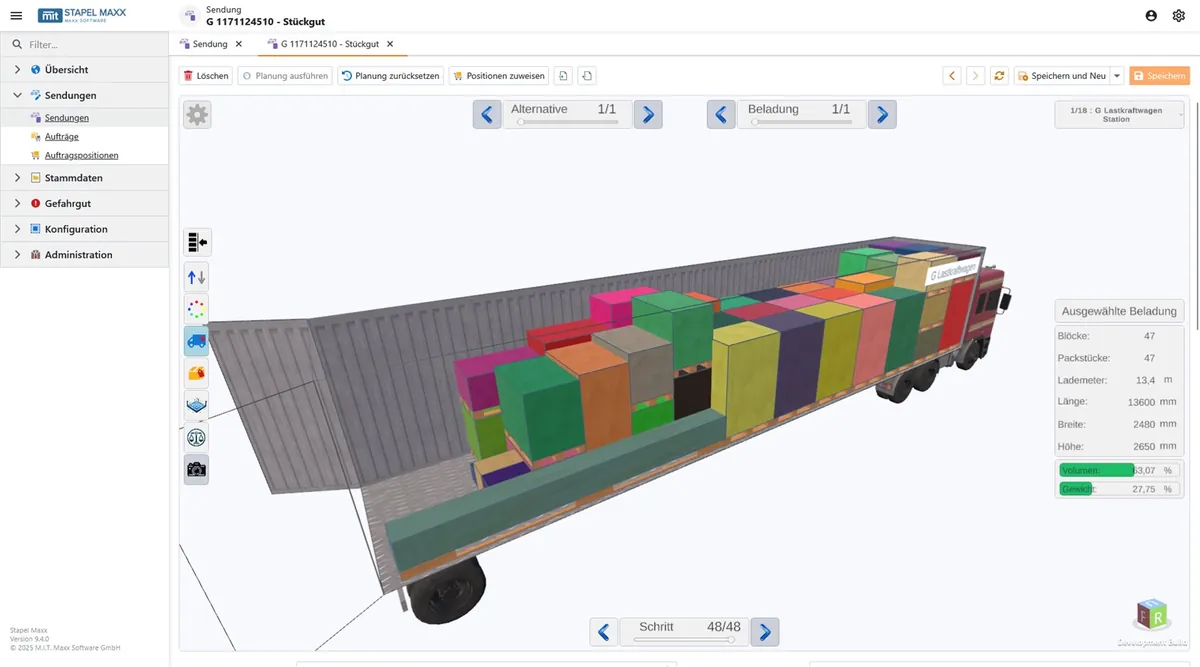Toggle the blue truck display icon
The height and width of the screenshot is (667, 1200).
197,341
